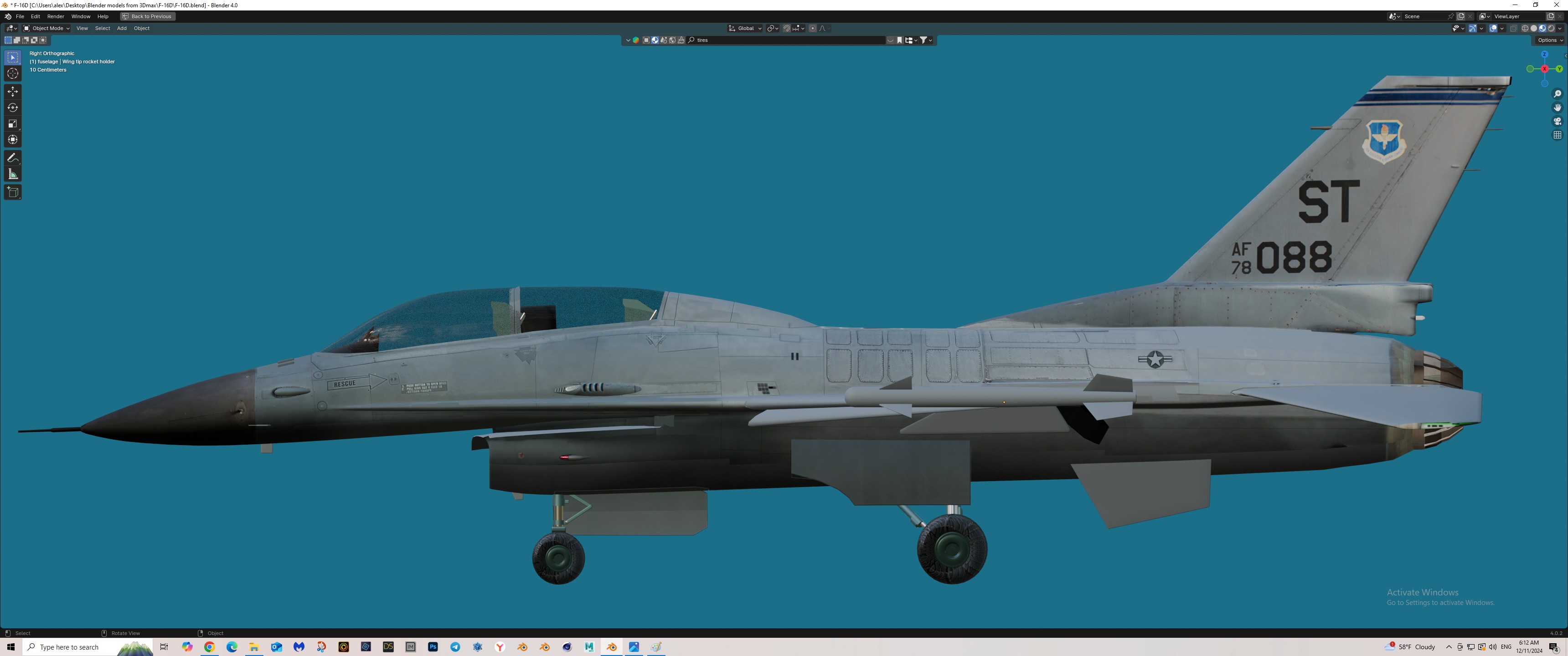1568x656 pixels.
Task: Click the zoom view magnifier button
Action: coord(1557,94)
